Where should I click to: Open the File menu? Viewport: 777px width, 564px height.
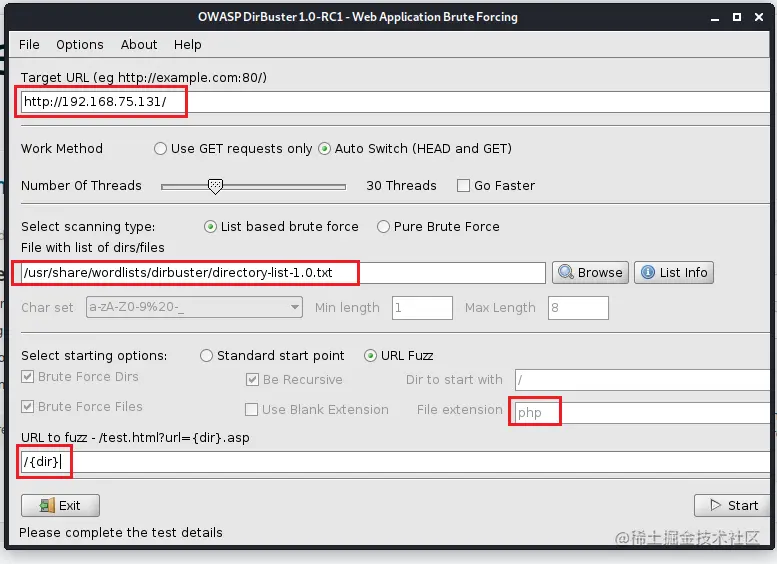point(29,45)
